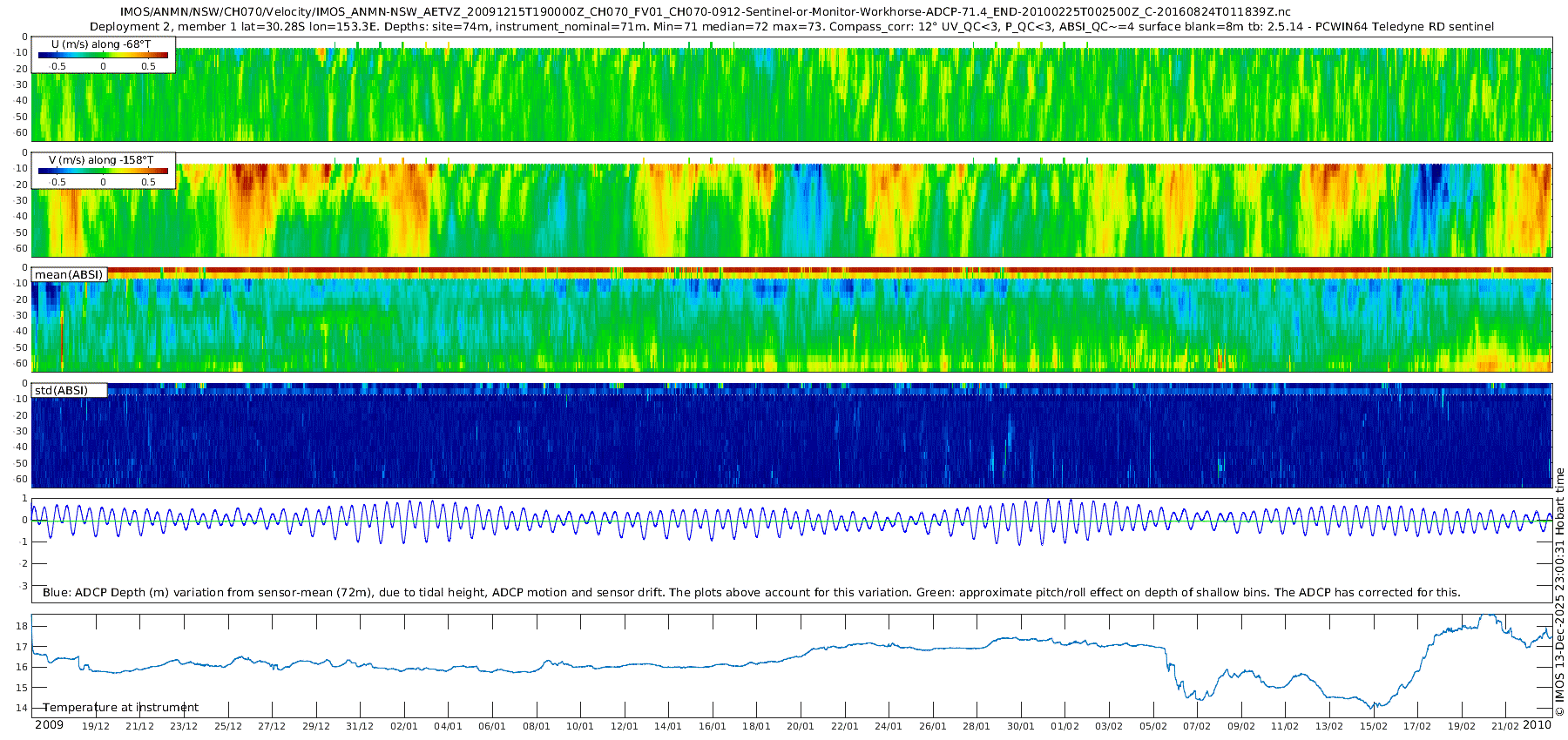The width and height of the screenshot is (1568, 740).
Task: Click the 14/01 date tick label
Action: 668,726
